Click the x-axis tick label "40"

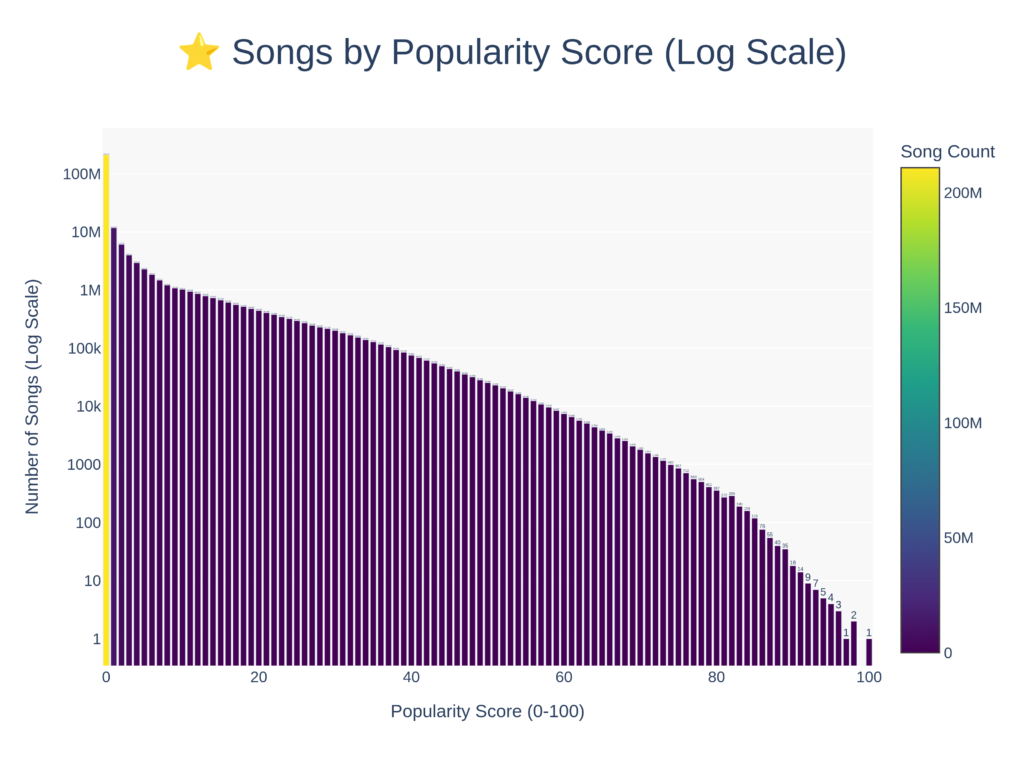411,678
